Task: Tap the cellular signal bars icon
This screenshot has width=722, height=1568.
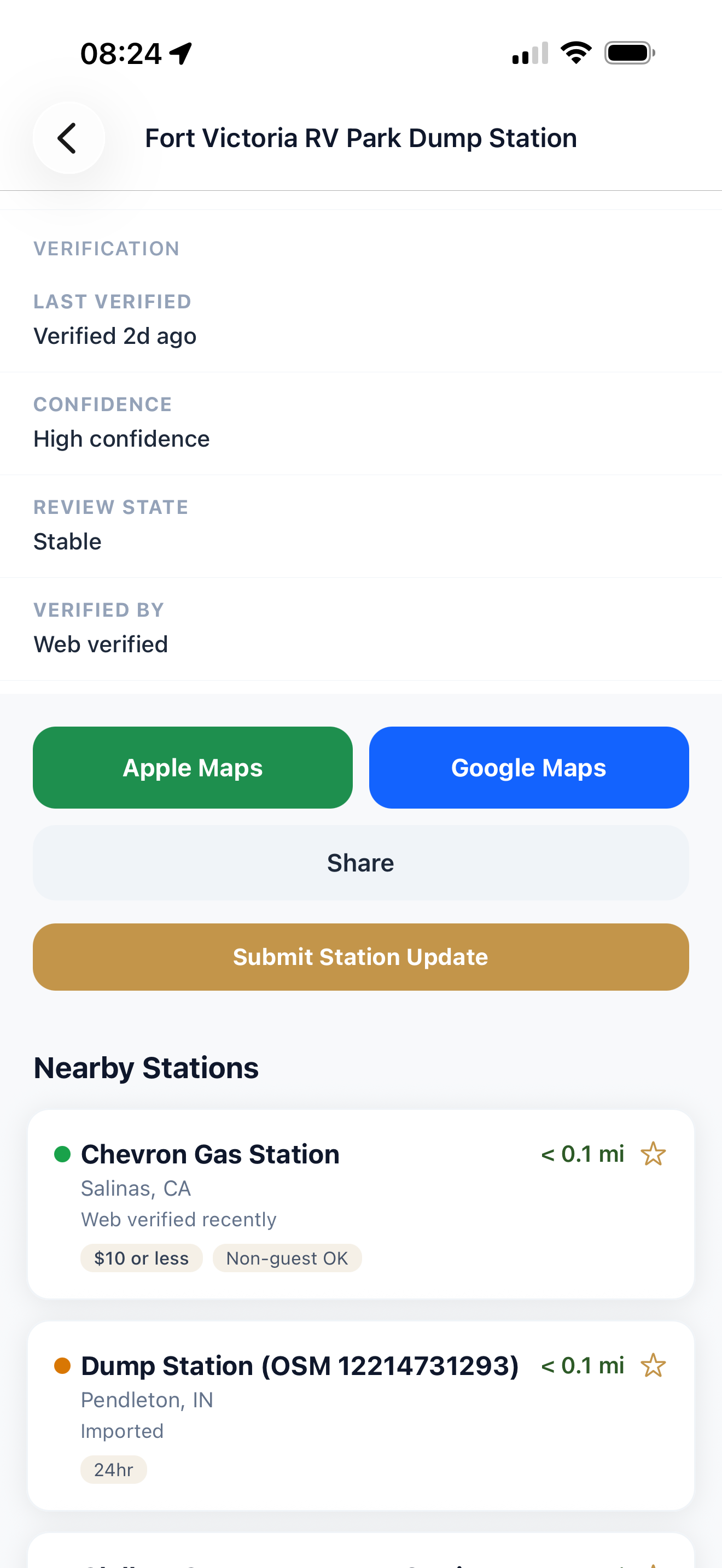Action: [x=530, y=53]
